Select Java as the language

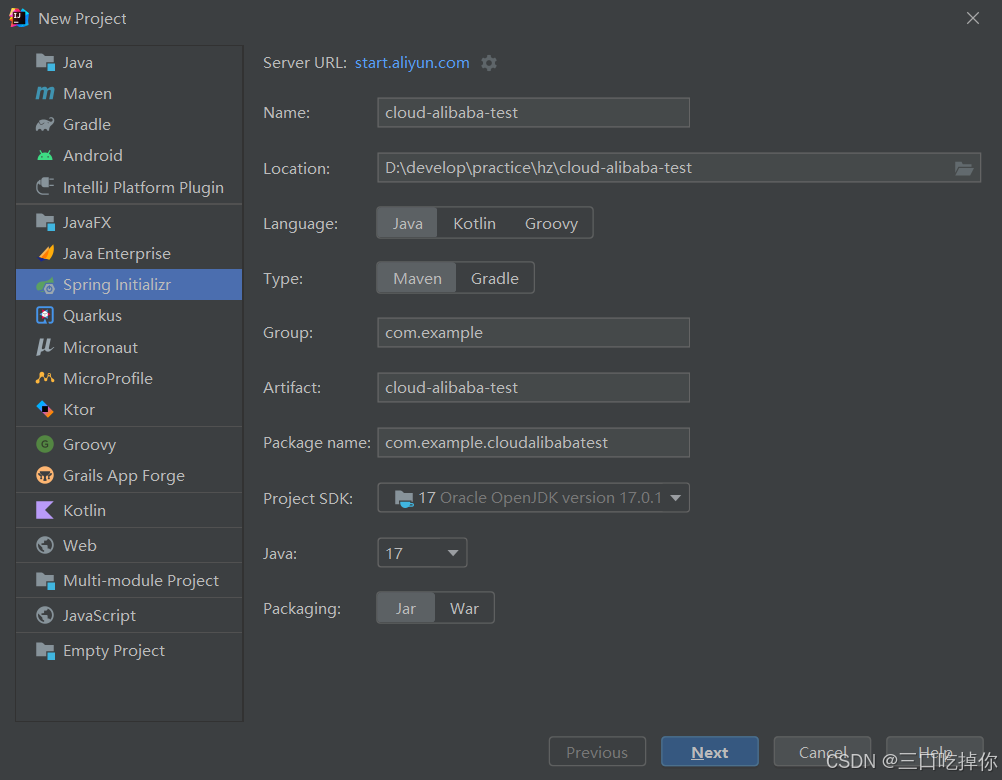click(x=407, y=223)
